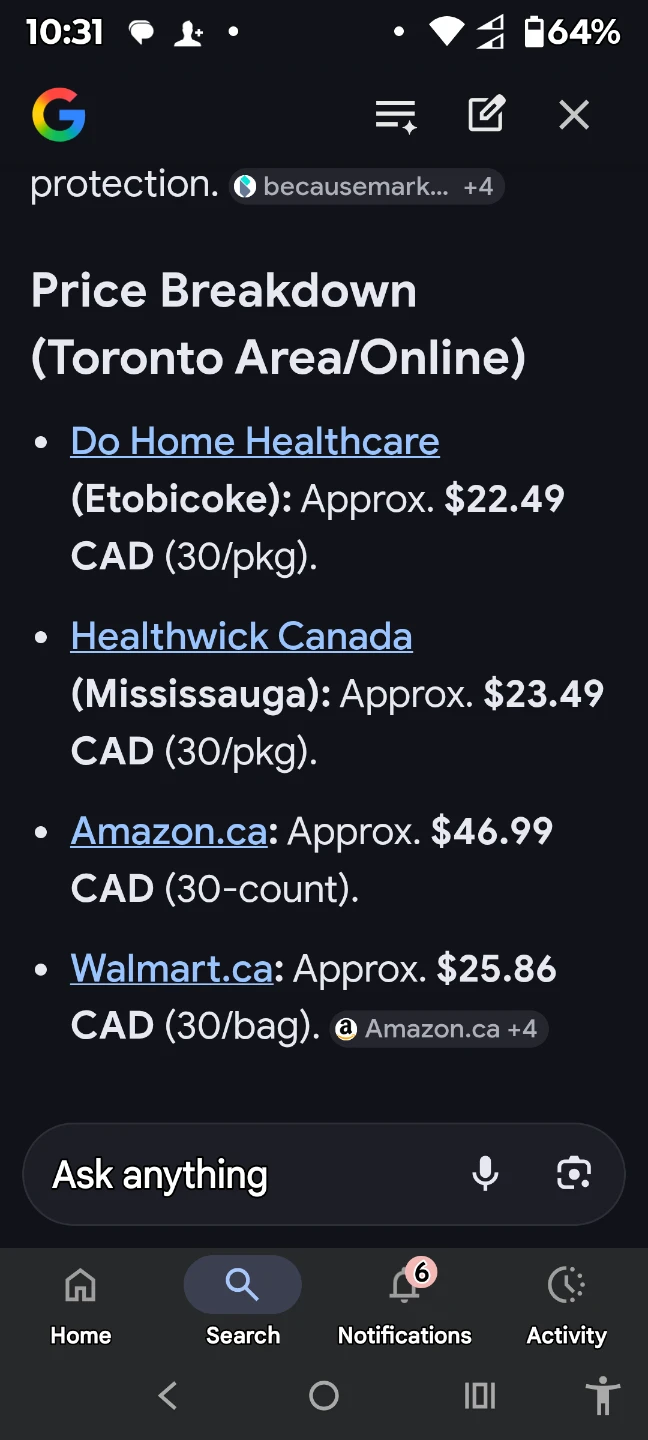648x1440 pixels.
Task: Expand becausemark... +4 sources chip
Action: 367,186
